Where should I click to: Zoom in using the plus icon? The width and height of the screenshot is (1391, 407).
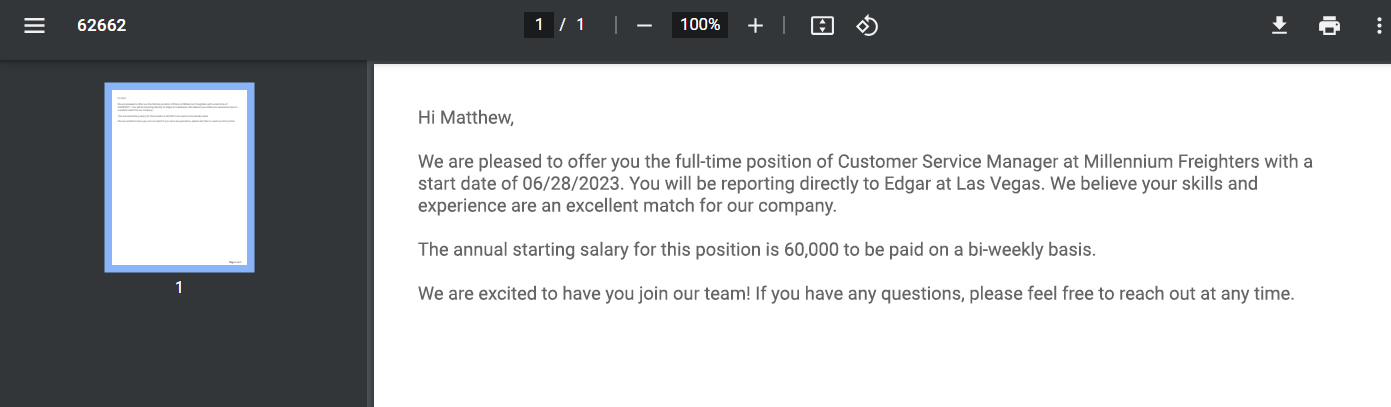[x=755, y=25]
